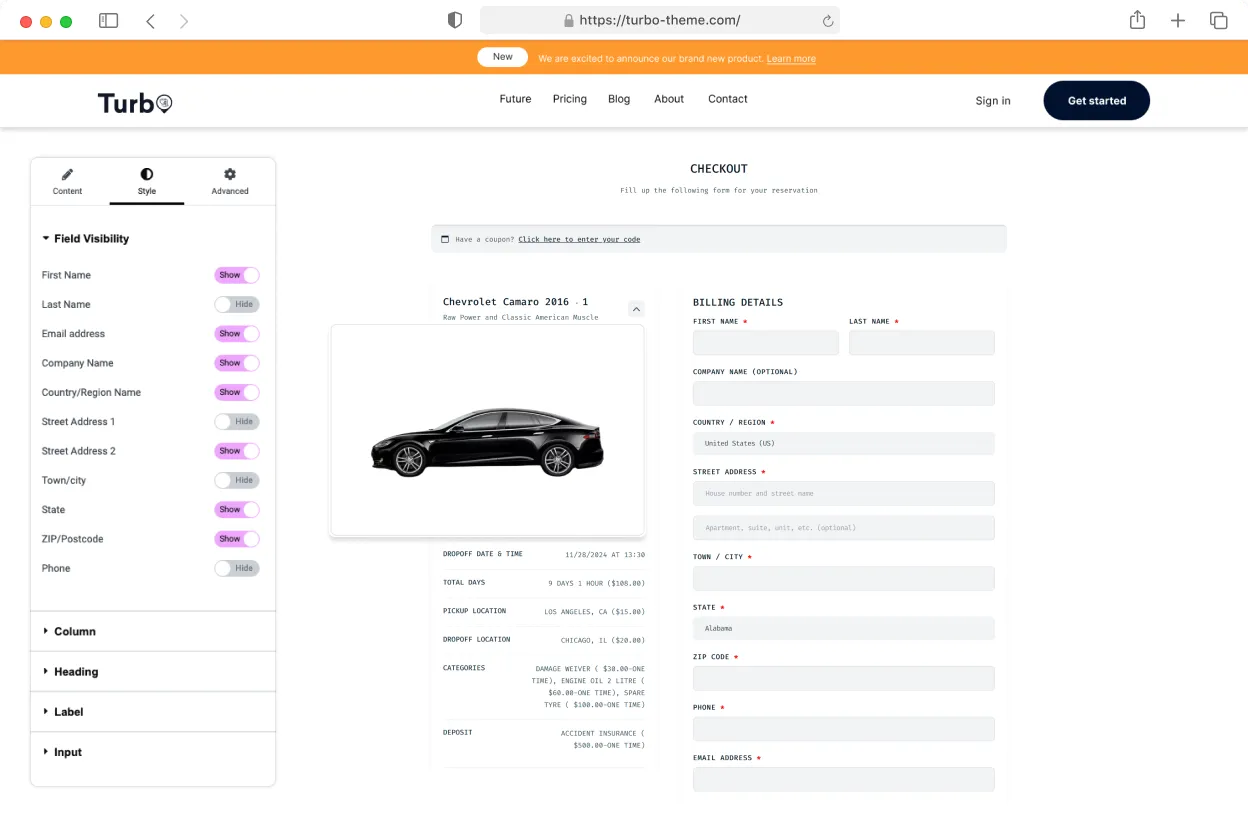Reload the page via the refresh icon
Viewport: 1248px width, 840px height.
coord(828,21)
